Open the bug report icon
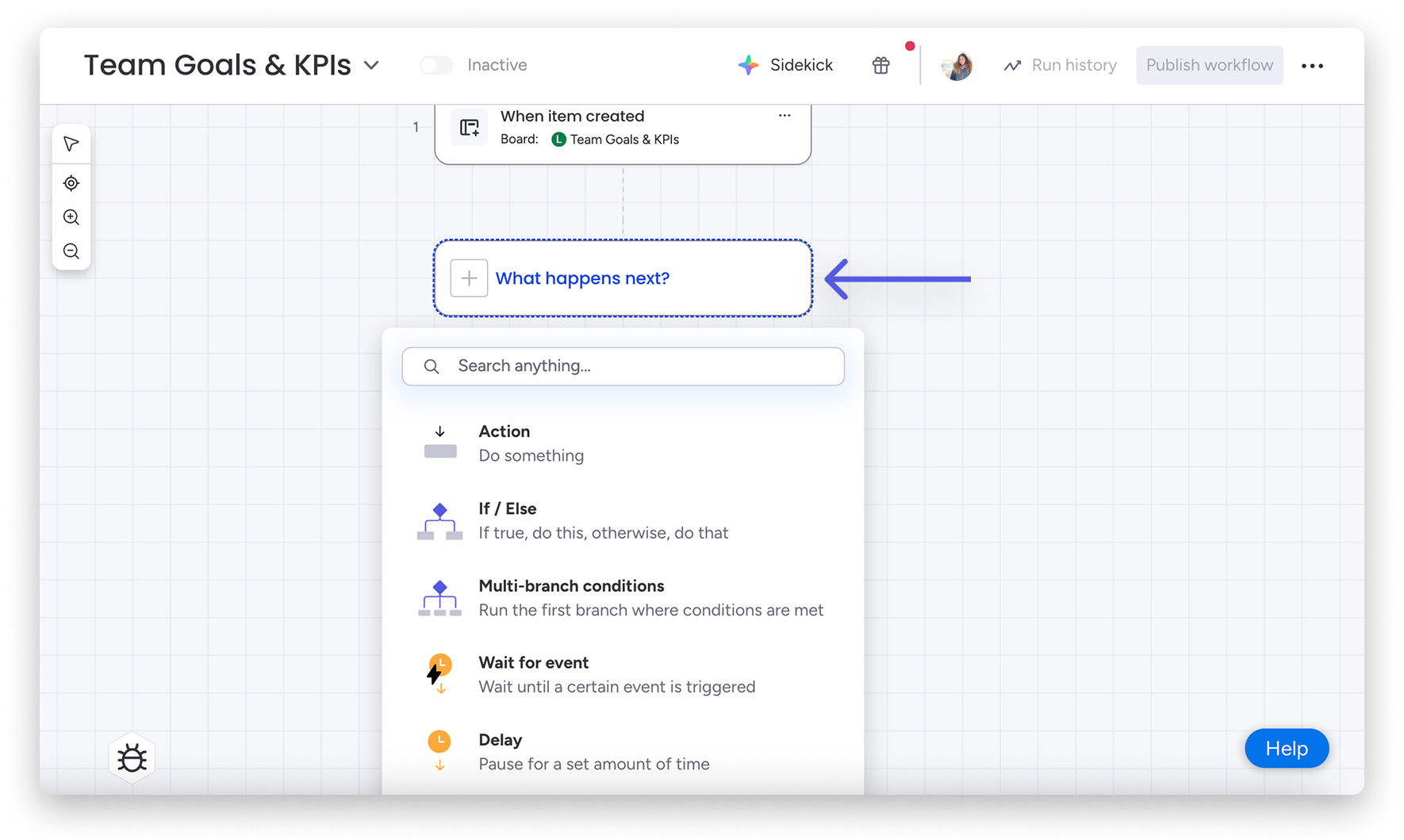Image resolution: width=1404 pixels, height=840 pixels. click(132, 758)
